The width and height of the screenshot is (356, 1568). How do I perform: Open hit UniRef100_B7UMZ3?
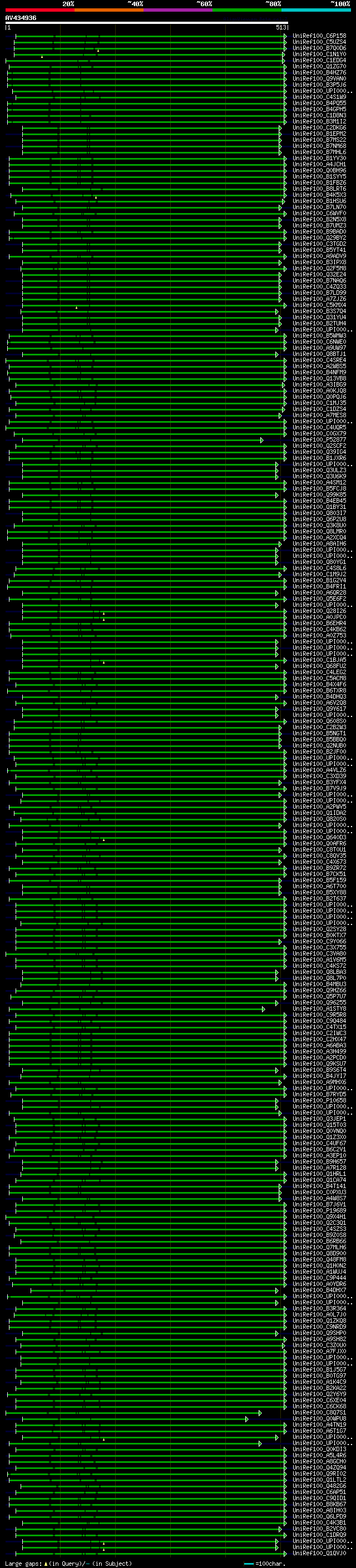(x=319, y=225)
